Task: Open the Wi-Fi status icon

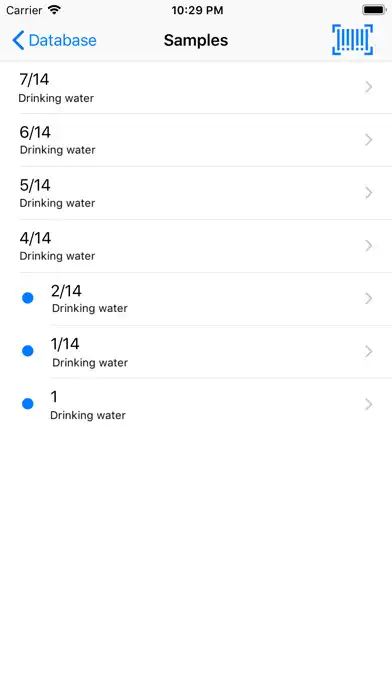Action: pos(54,10)
